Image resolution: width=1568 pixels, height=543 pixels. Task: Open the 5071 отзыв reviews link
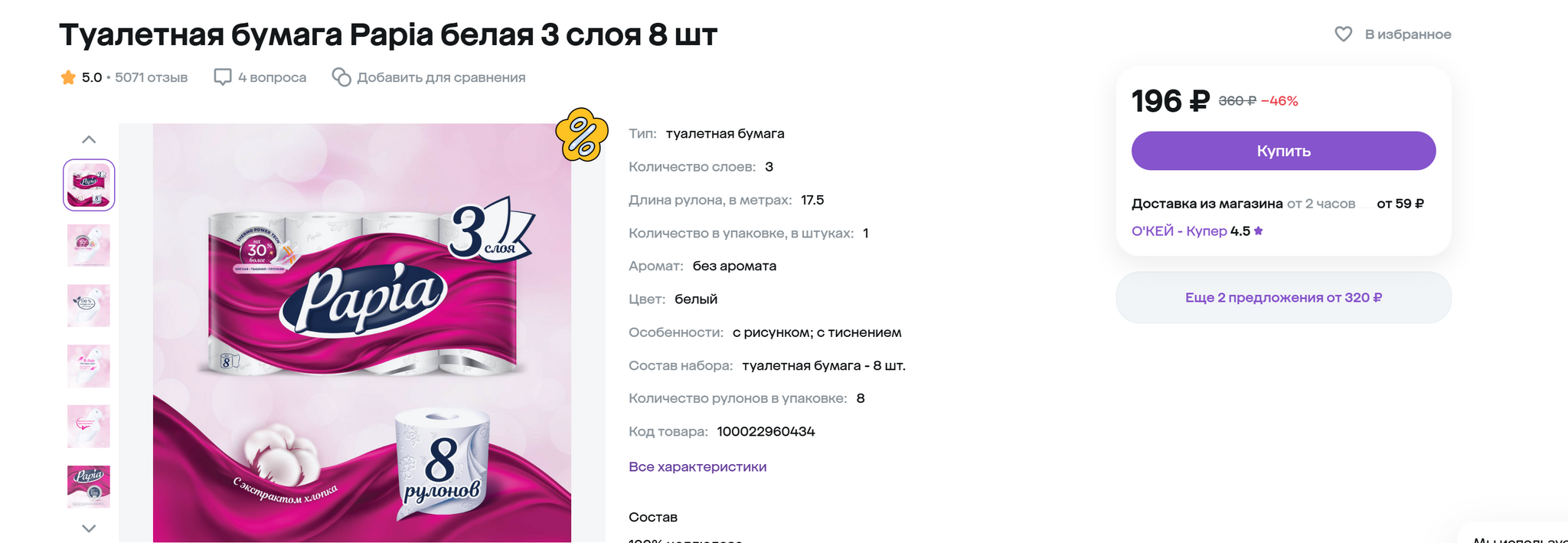click(151, 77)
